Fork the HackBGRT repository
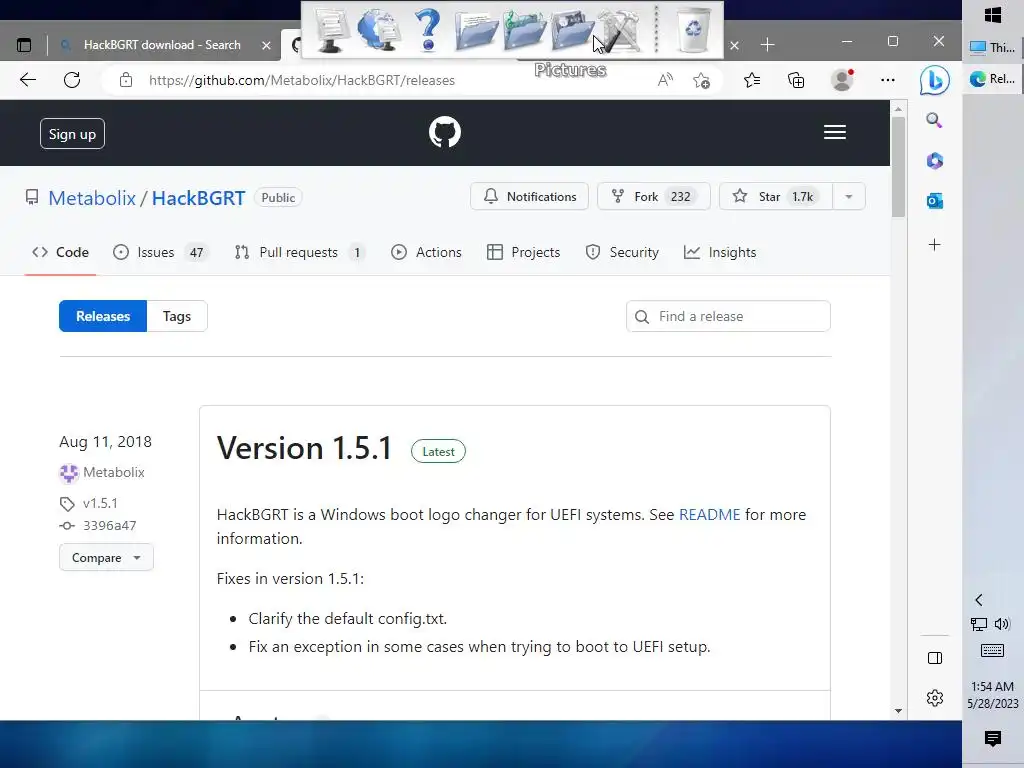The width and height of the screenshot is (1024, 768). pos(654,197)
